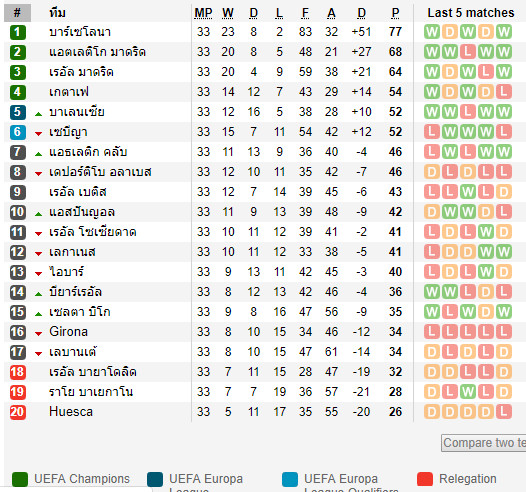Click the rank 6 light blue position badge
This screenshot has height=492, width=526.
click(x=17, y=132)
